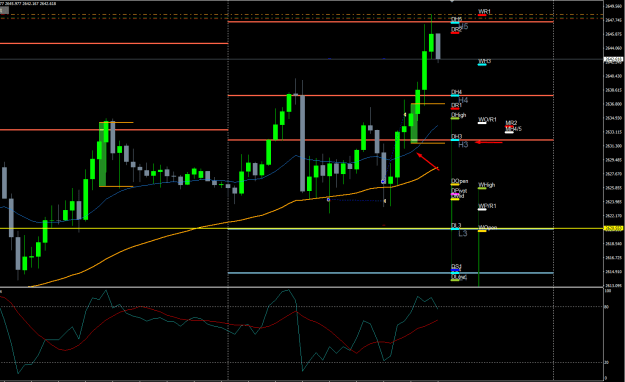Click the MR2 monthly resistance label
Image resolution: width=625 pixels, height=382 pixels.
click(x=511, y=123)
